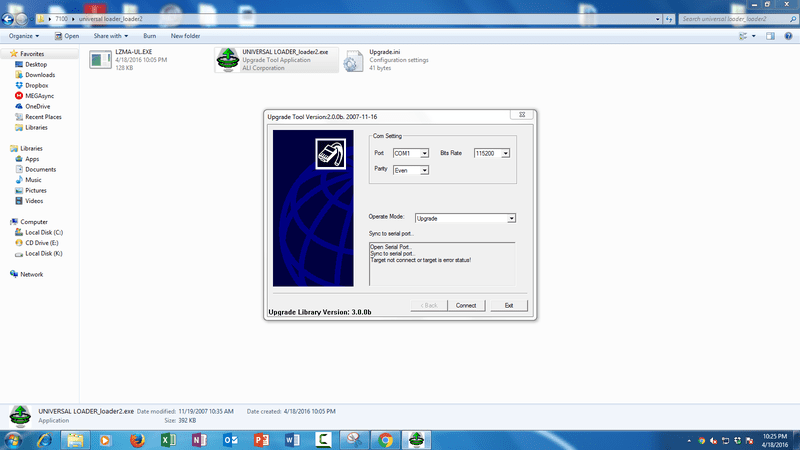Expand the Operate Mode Upgrade combo box
Screen dimensions: 800x450
465,218
